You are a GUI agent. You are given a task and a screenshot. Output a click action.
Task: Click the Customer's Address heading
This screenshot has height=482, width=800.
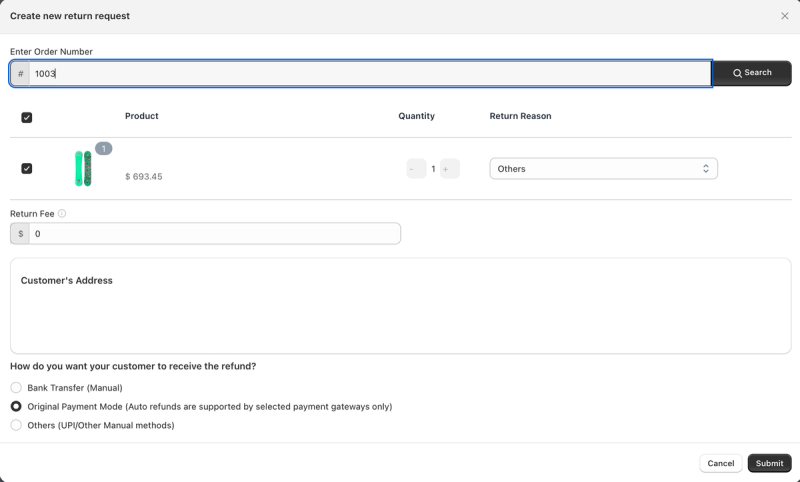[x=66, y=281]
